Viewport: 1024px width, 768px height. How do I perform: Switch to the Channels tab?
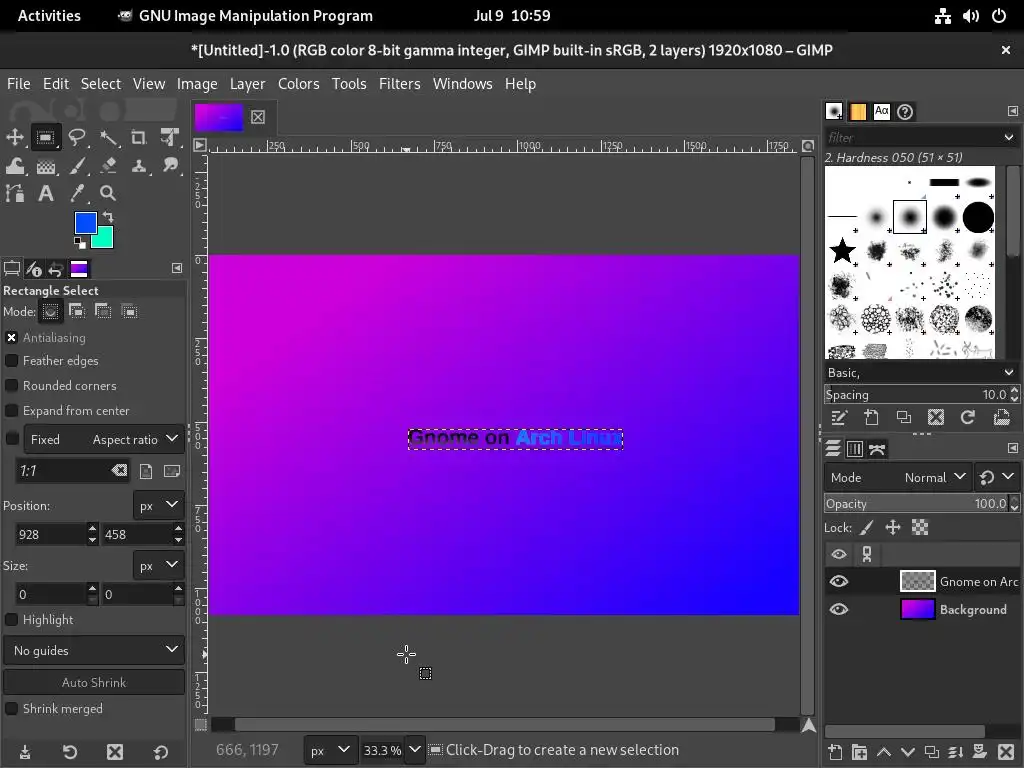[x=854, y=449]
